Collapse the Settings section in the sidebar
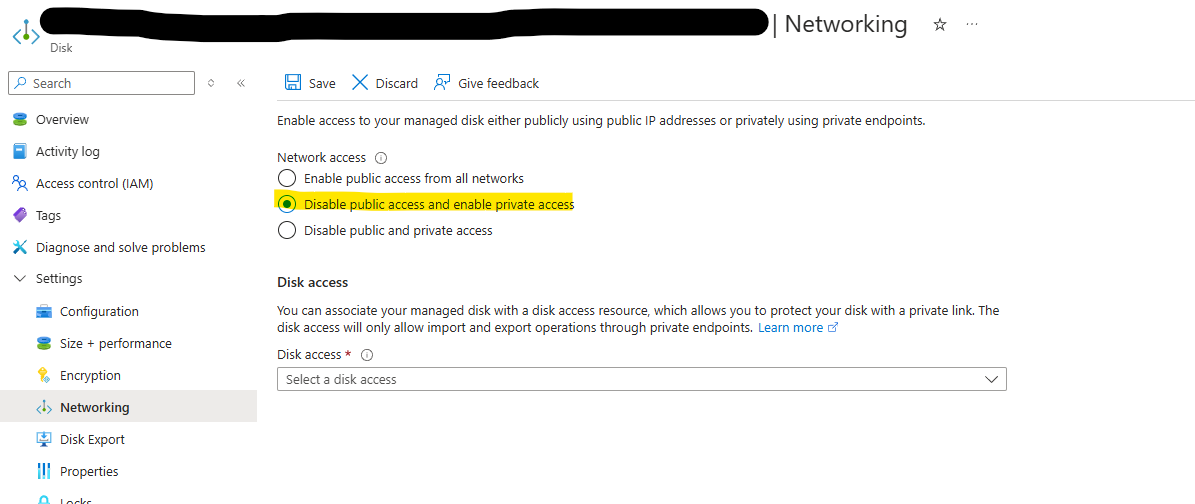 pyautogui.click(x=20, y=279)
